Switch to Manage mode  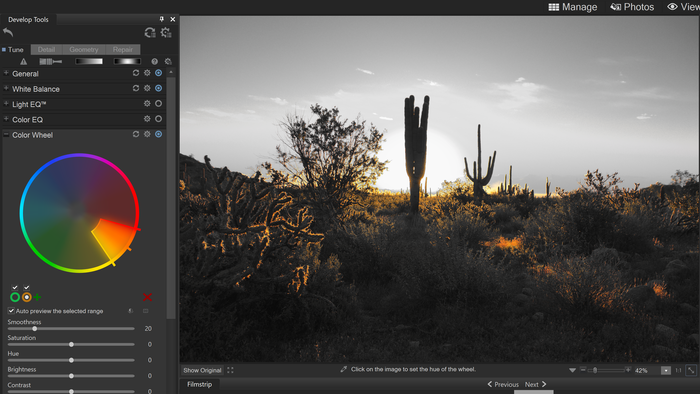point(573,7)
